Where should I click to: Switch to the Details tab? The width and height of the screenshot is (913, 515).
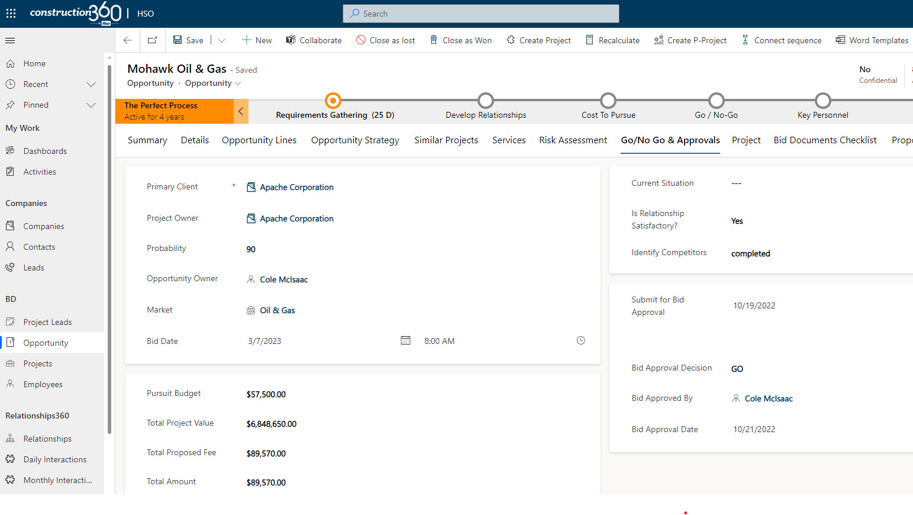[194, 140]
